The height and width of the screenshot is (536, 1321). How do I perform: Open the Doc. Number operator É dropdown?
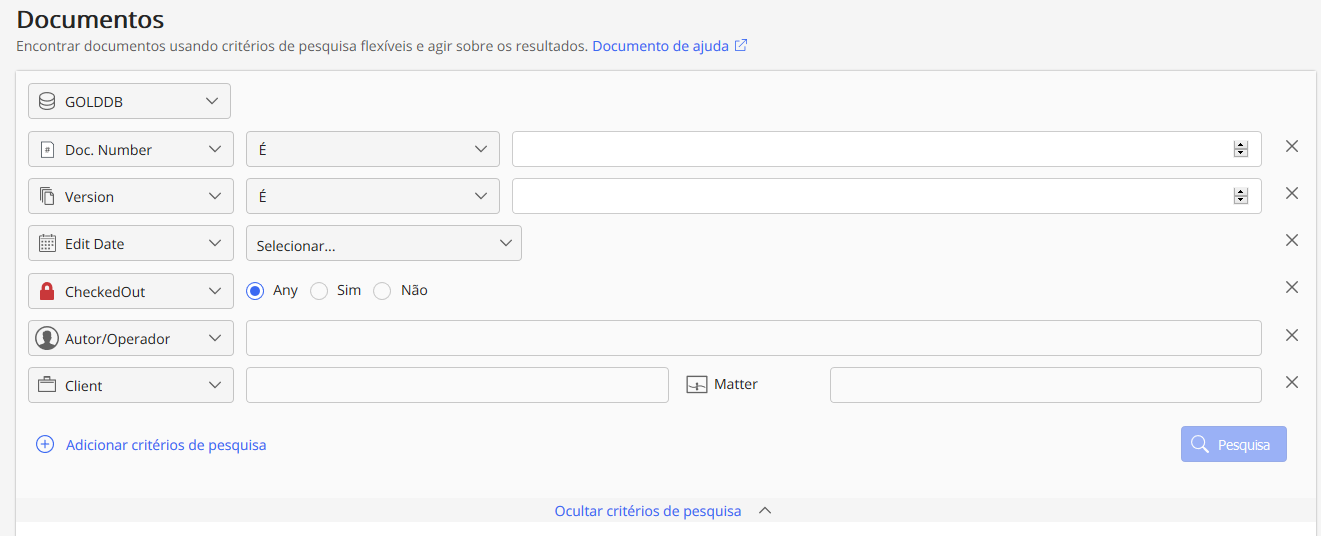[372, 149]
